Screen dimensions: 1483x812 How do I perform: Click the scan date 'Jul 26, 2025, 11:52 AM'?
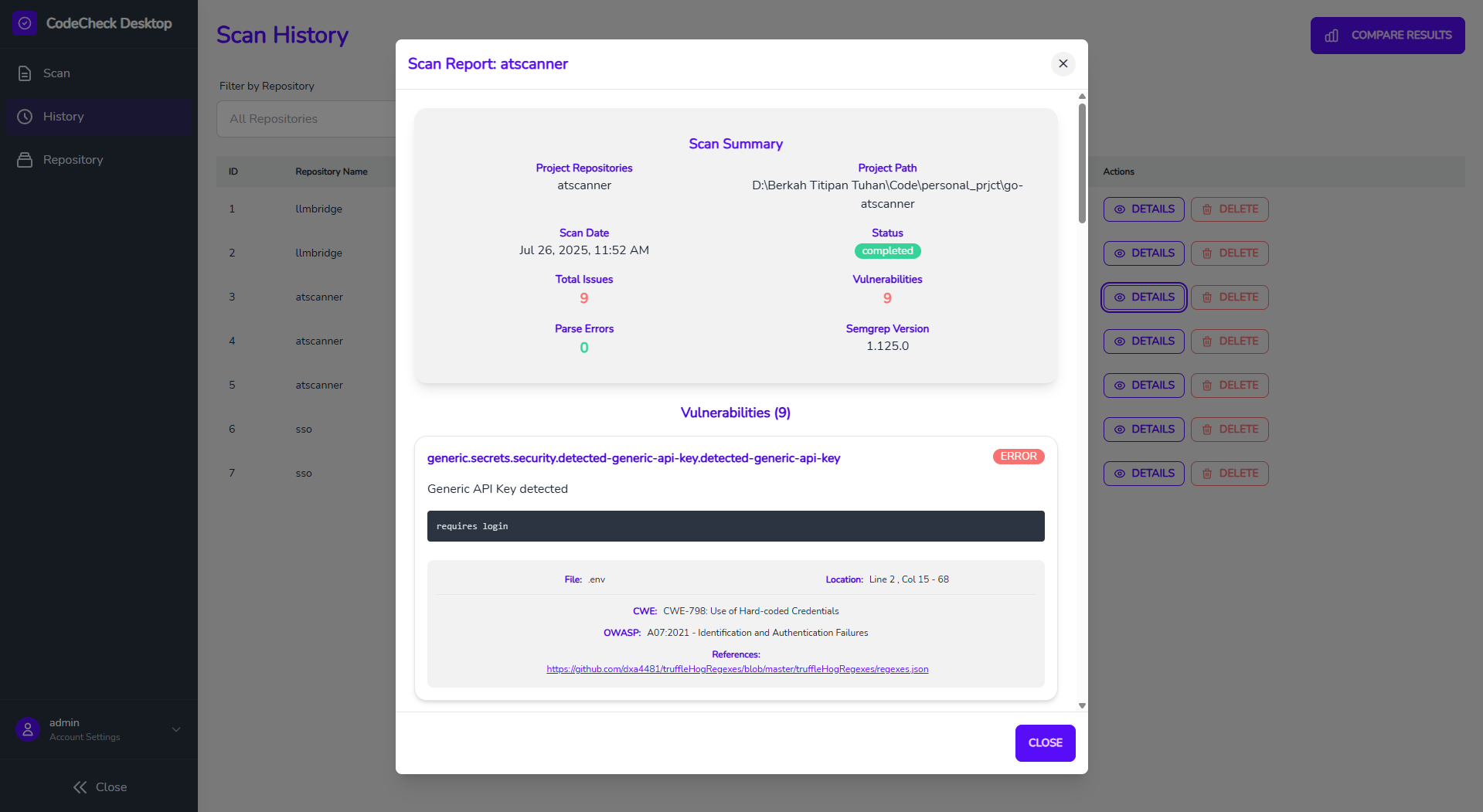(584, 250)
